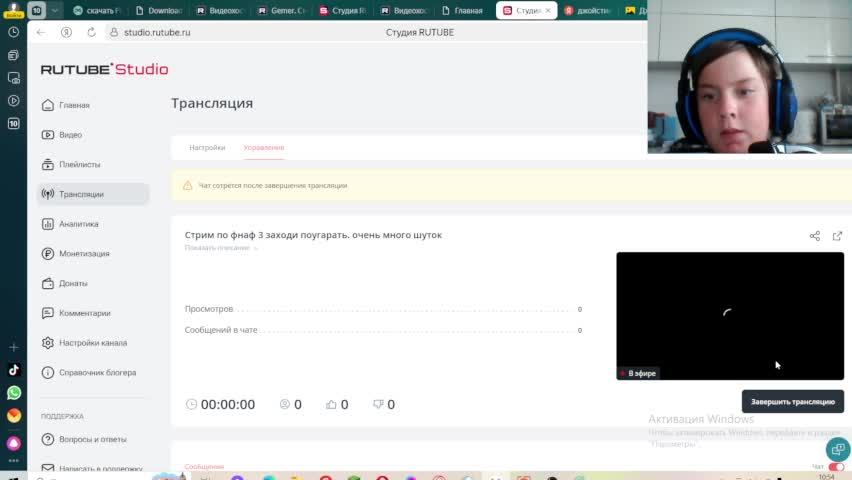The height and width of the screenshot is (480, 852).
Task: Click the Просмотров stat row
Action: [x=384, y=309]
